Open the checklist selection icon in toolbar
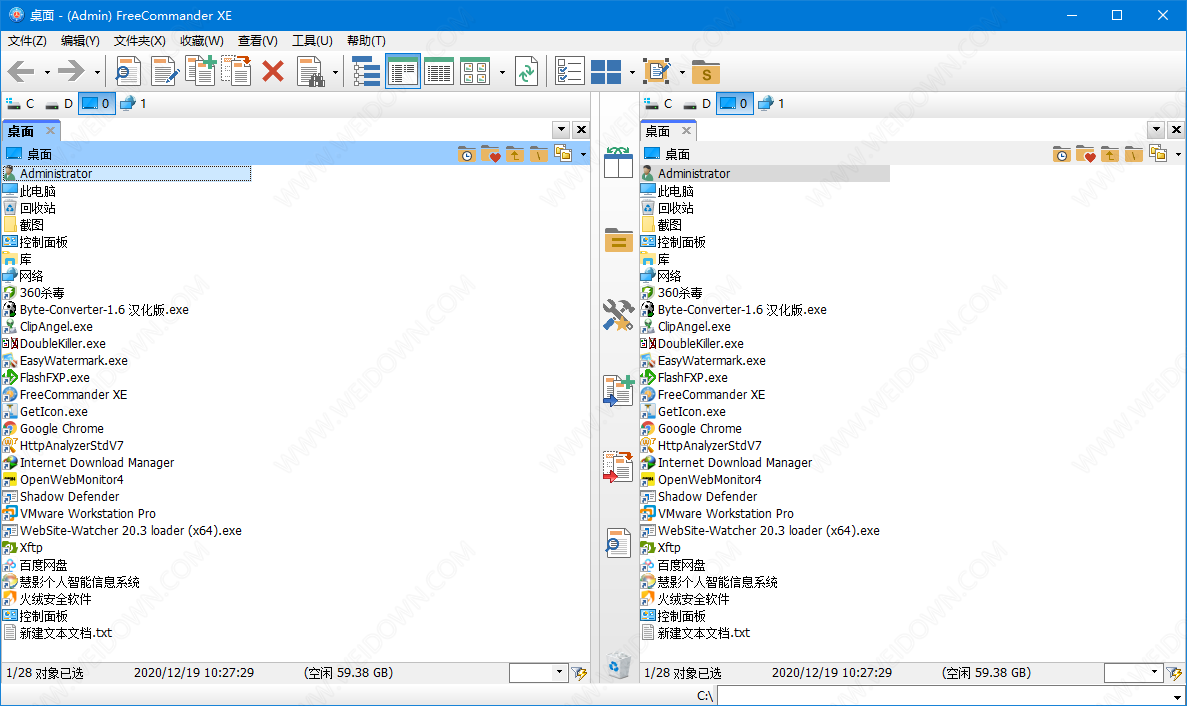This screenshot has height=706, width=1187. [569, 72]
